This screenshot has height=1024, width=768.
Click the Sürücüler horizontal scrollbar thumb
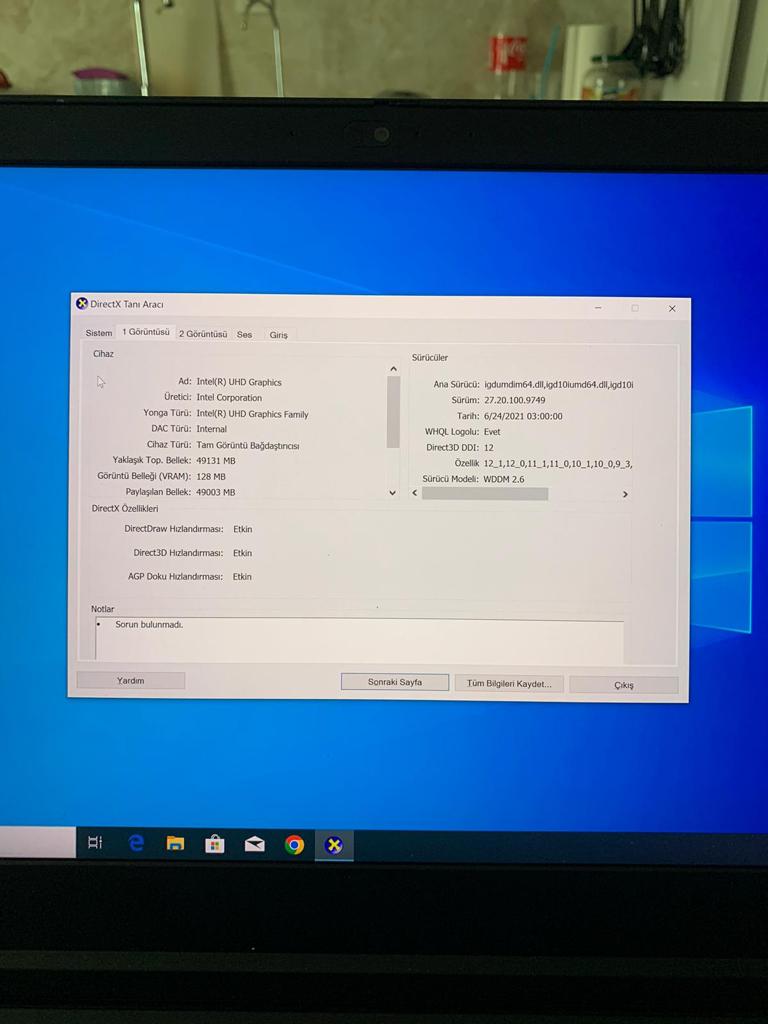(x=485, y=494)
